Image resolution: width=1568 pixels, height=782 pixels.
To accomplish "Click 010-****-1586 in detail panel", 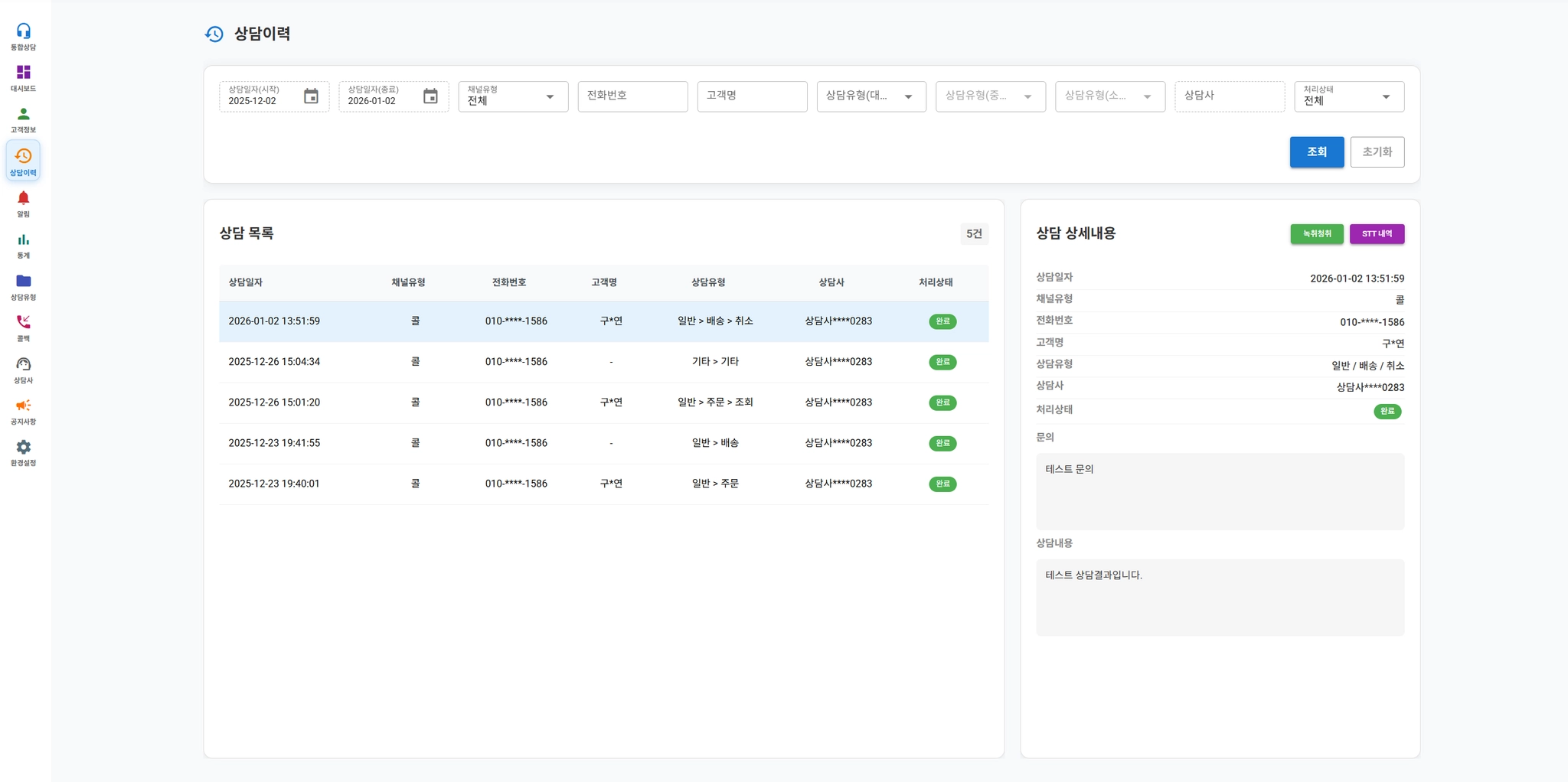I will pos(1372,322).
